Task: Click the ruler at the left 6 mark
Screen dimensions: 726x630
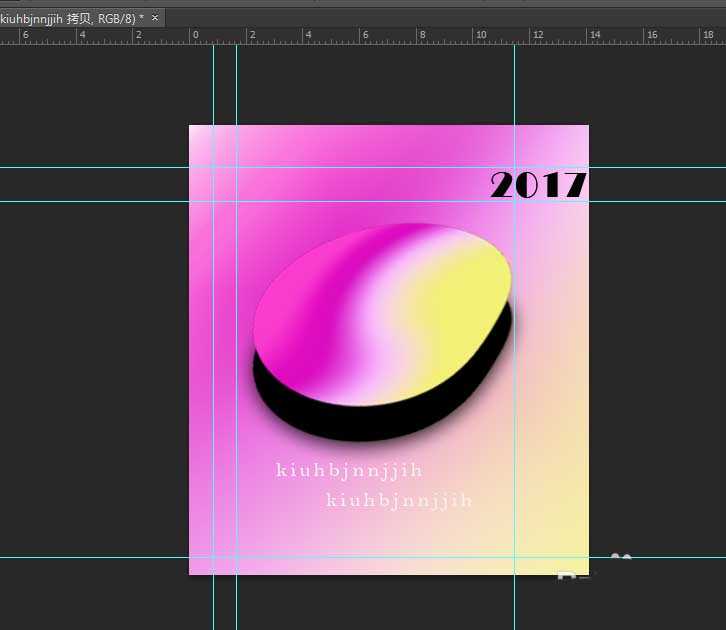Action: tap(25, 36)
